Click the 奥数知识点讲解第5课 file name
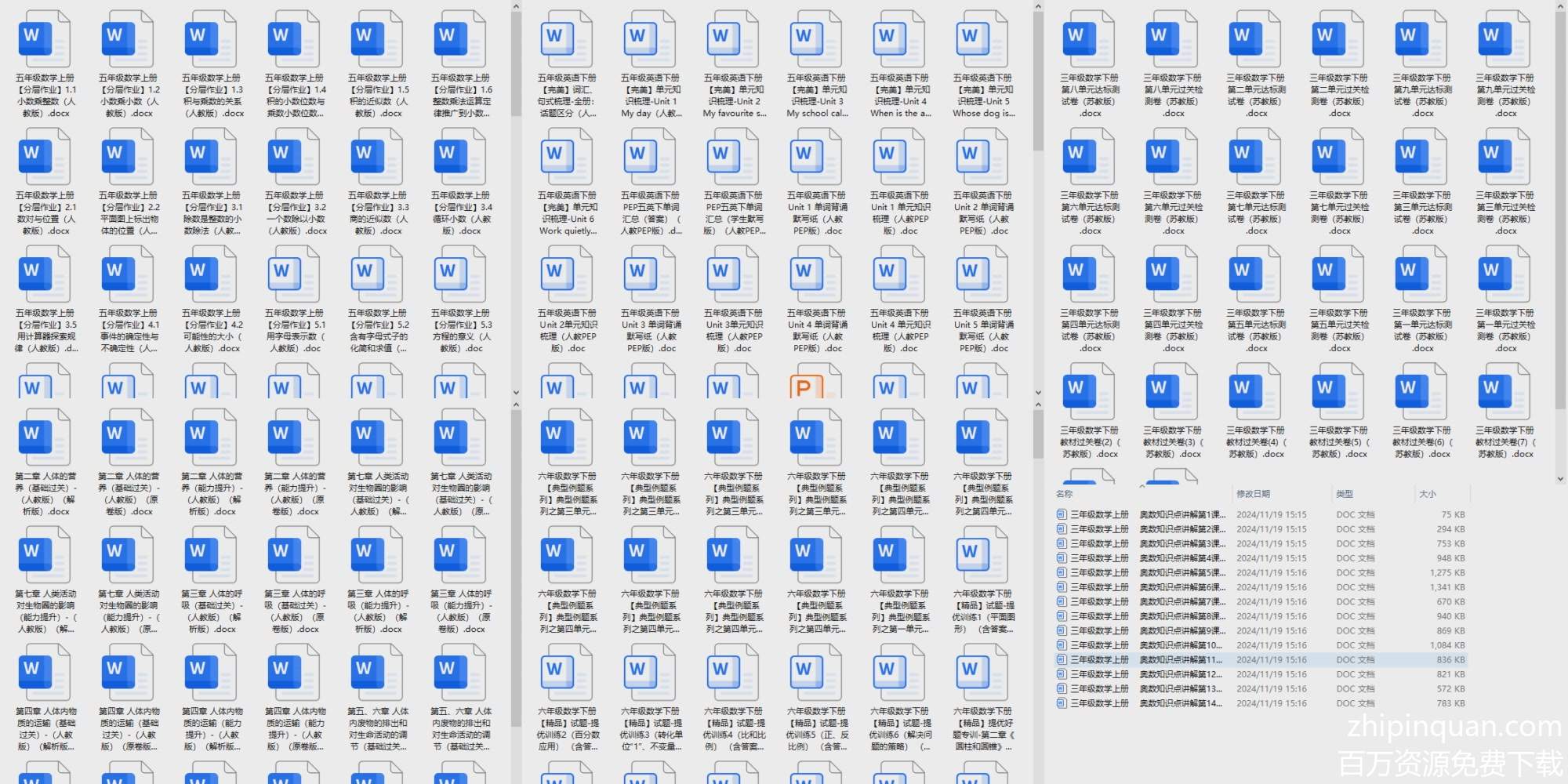The width and height of the screenshot is (1568, 784). [1146, 573]
